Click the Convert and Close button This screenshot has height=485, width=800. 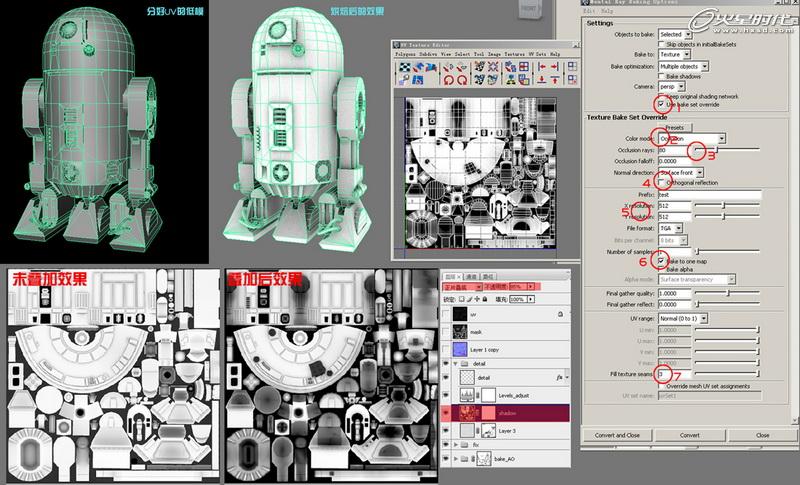[x=617, y=435]
